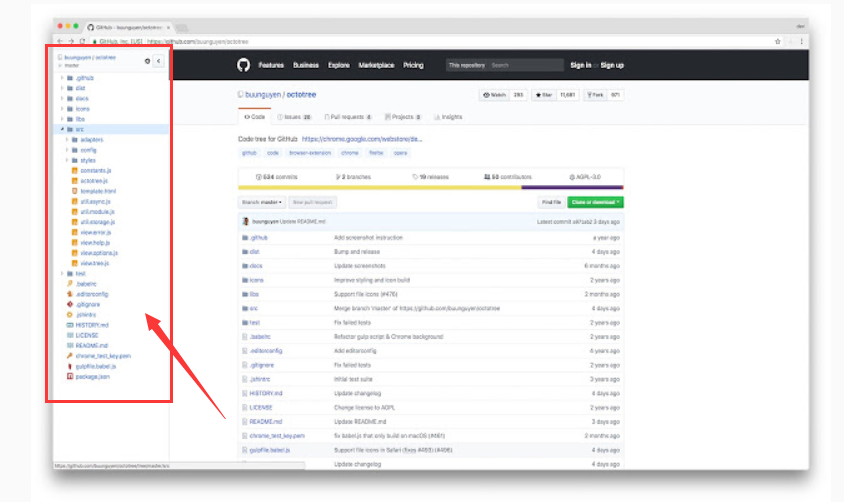
Task: Click Features in GitHub header
Action: click(271, 65)
